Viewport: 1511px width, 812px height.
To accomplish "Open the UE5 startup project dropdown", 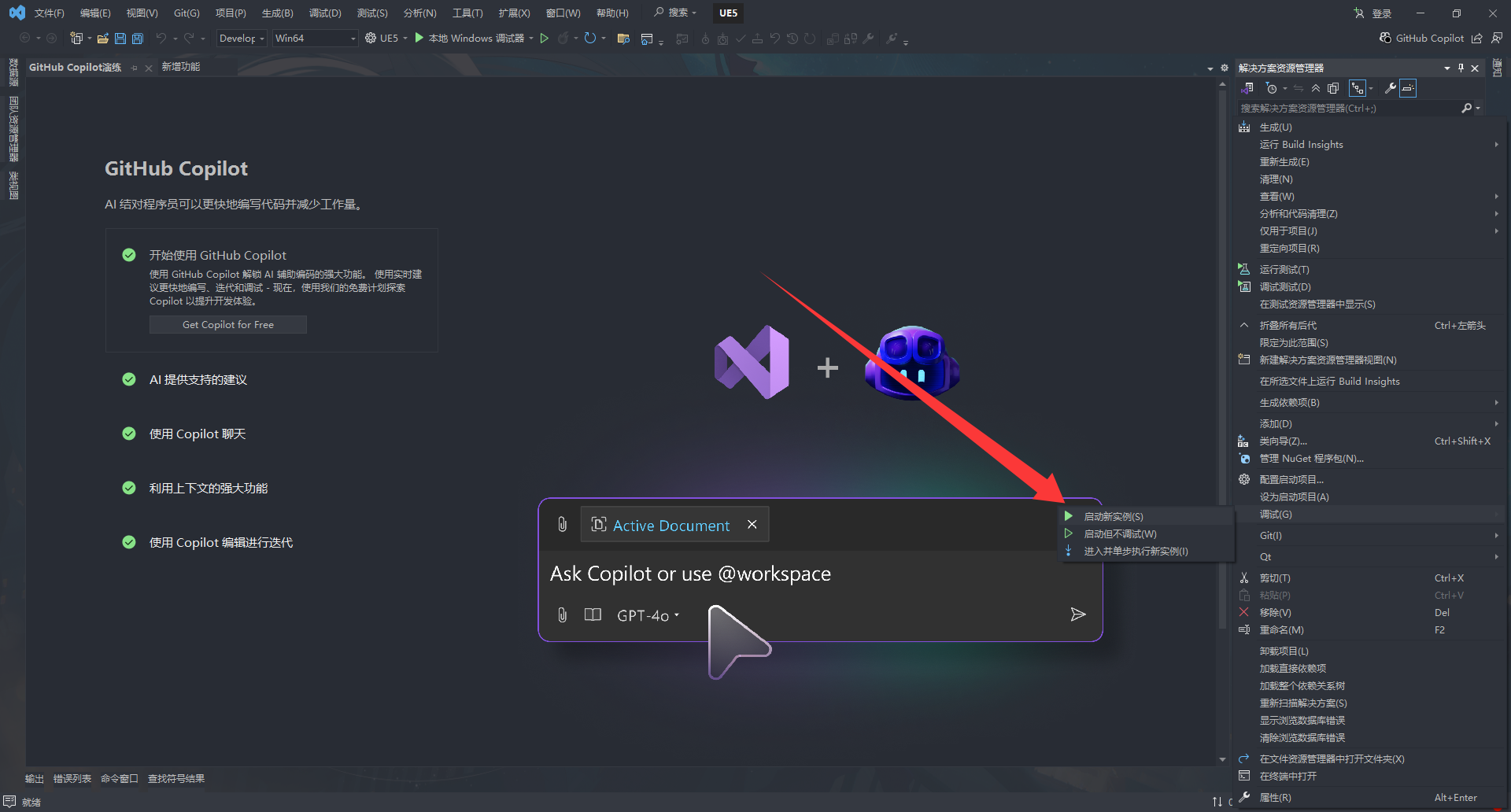I will pyautogui.click(x=405, y=38).
